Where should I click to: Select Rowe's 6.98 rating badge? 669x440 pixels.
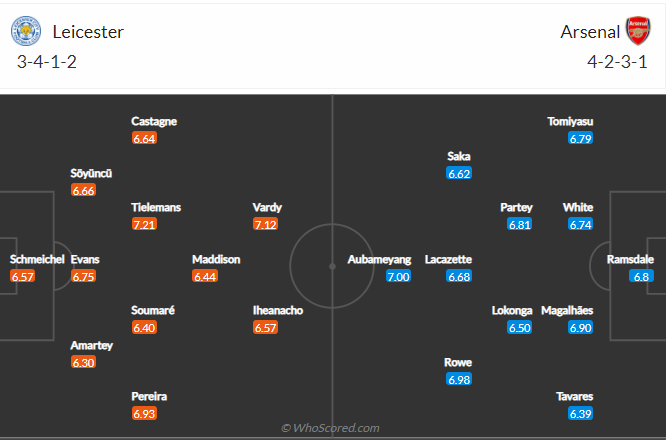pos(458,379)
